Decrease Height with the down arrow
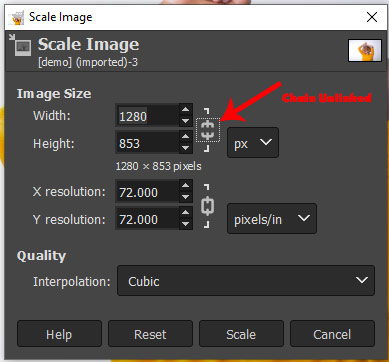Viewport: 389px width, 362px height. point(186,148)
